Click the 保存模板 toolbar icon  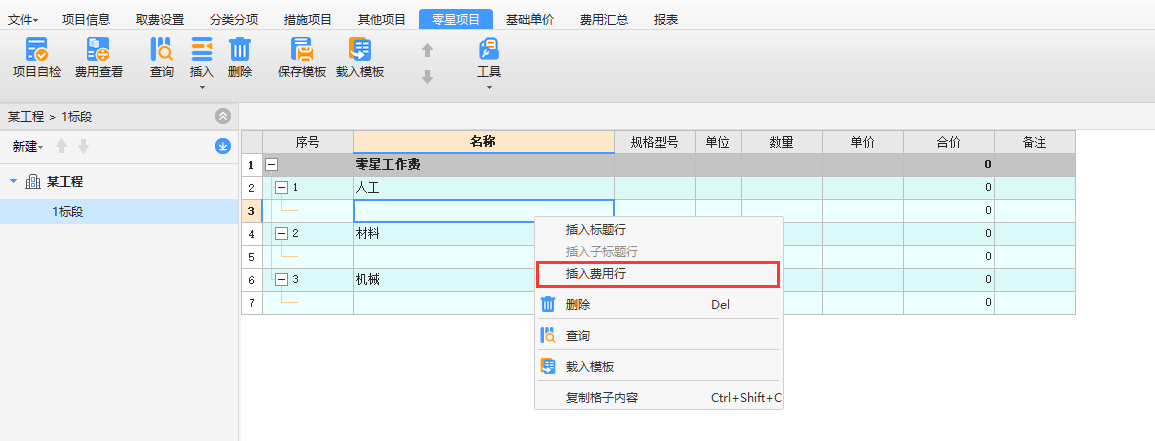click(x=302, y=51)
